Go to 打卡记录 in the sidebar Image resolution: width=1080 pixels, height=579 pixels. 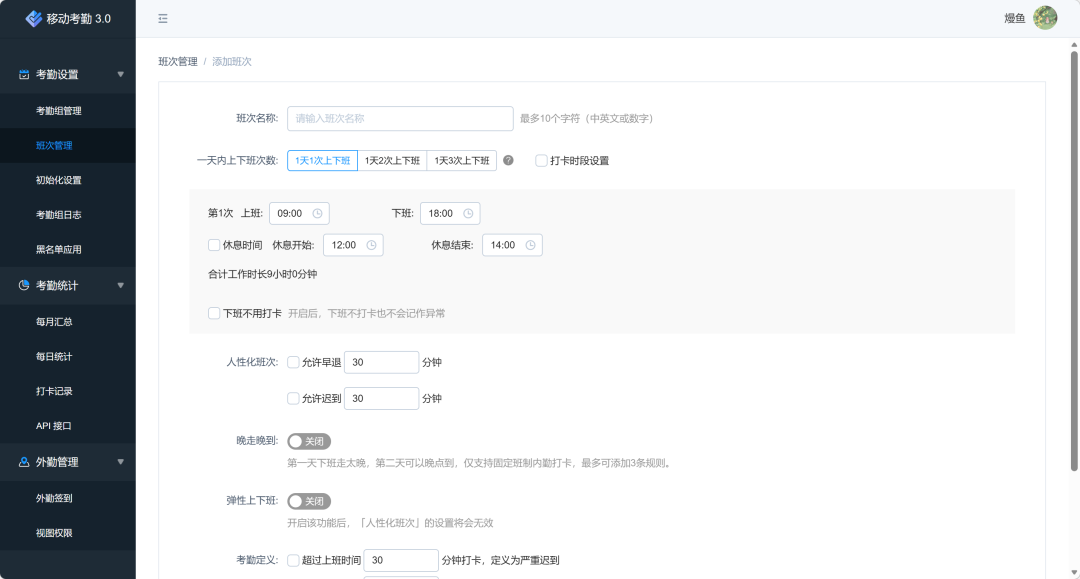[x=54, y=391]
